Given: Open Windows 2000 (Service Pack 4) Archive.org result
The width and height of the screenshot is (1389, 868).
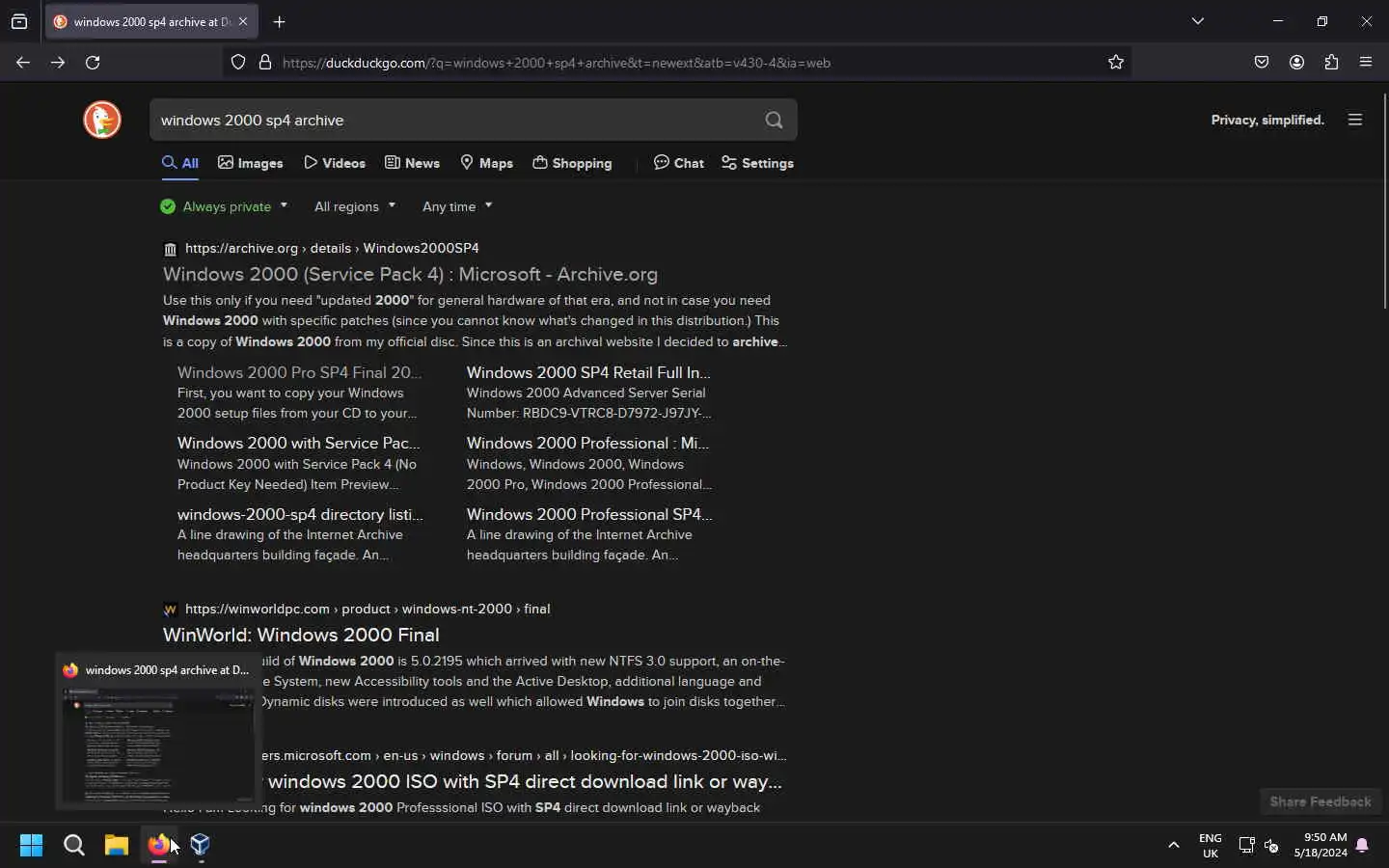Looking at the screenshot, I should point(411,275).
